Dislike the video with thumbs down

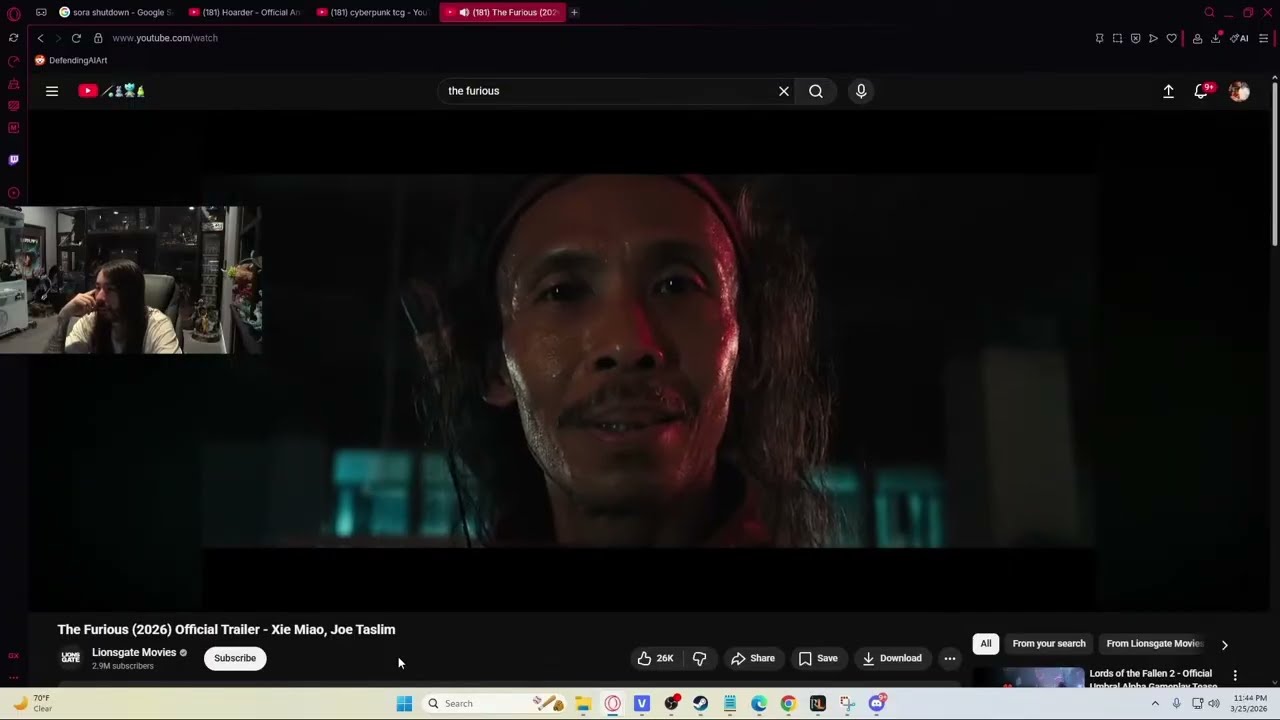pyautogui.click(x=699, y=658)
